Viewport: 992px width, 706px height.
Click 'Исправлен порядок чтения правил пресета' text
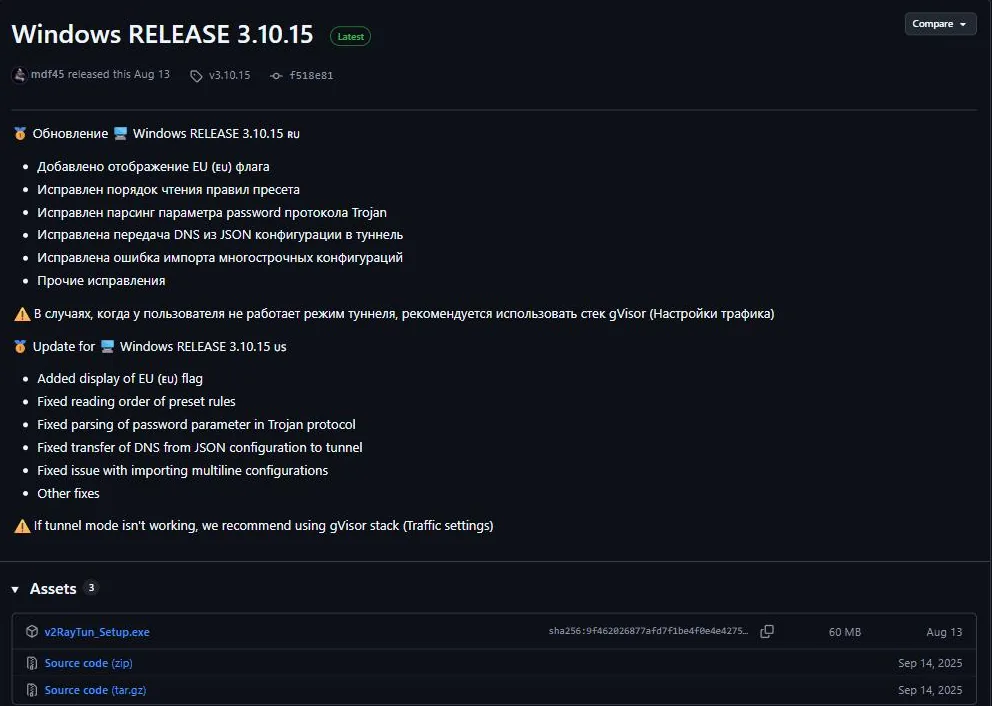pos(168,189)
